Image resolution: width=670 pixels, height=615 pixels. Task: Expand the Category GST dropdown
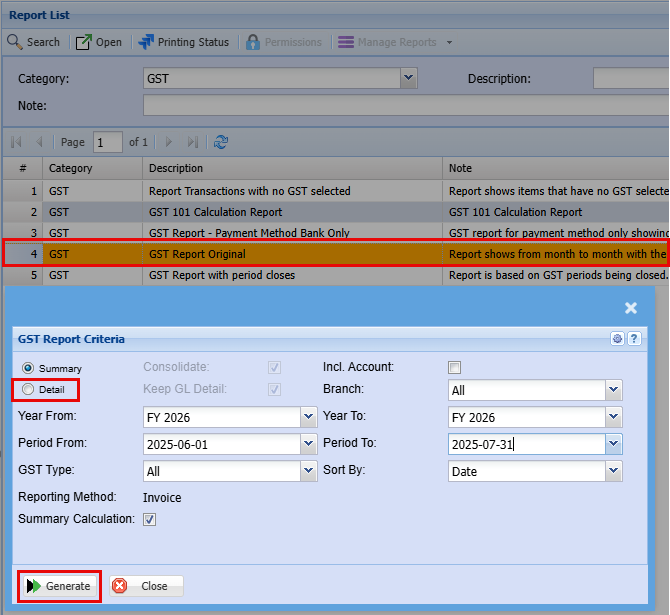pyautogui.click(x=408, y=78)
